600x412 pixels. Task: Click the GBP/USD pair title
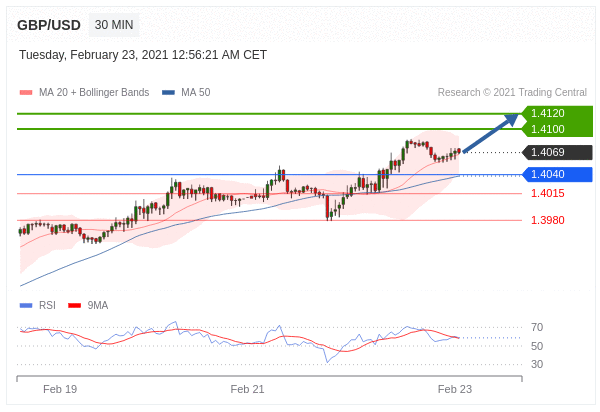click(48, 25)
